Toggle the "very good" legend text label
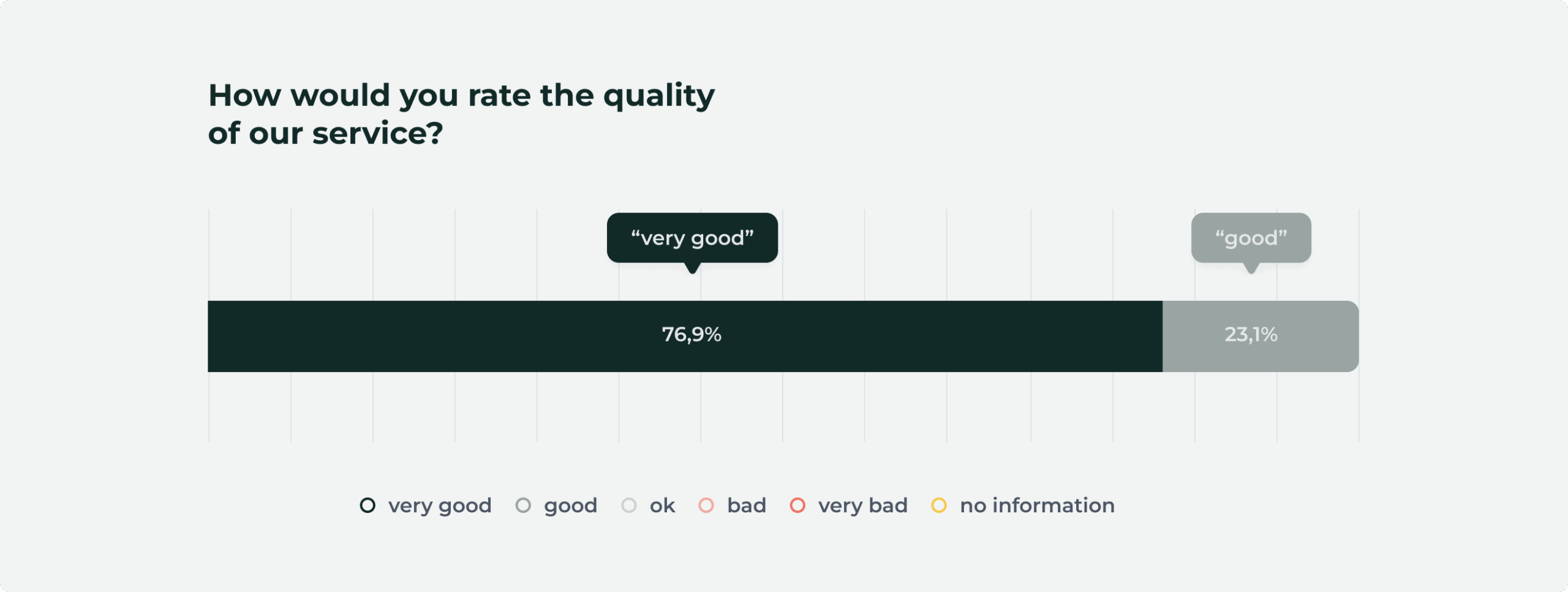The image size is (1568, 592). 440,506
